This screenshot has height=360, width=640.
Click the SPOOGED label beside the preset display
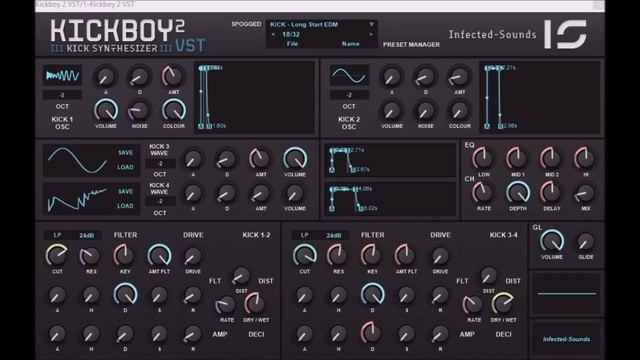click(246, 24)
